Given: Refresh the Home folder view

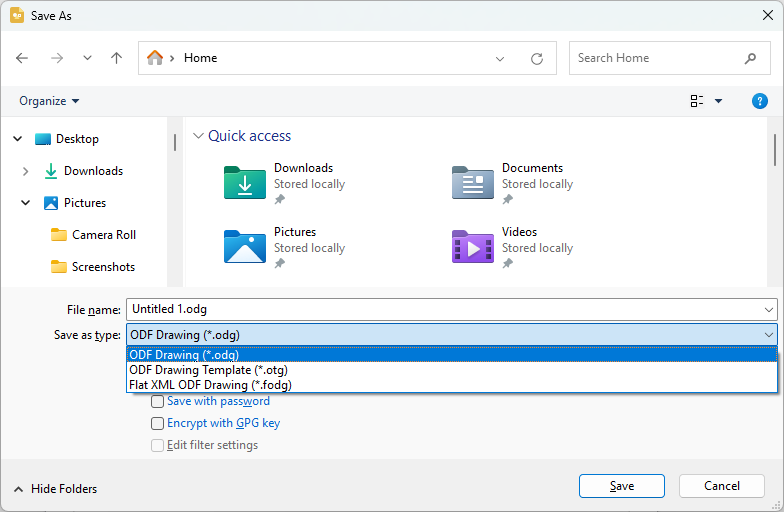Looking at the screenshot, I should (537, 58).
